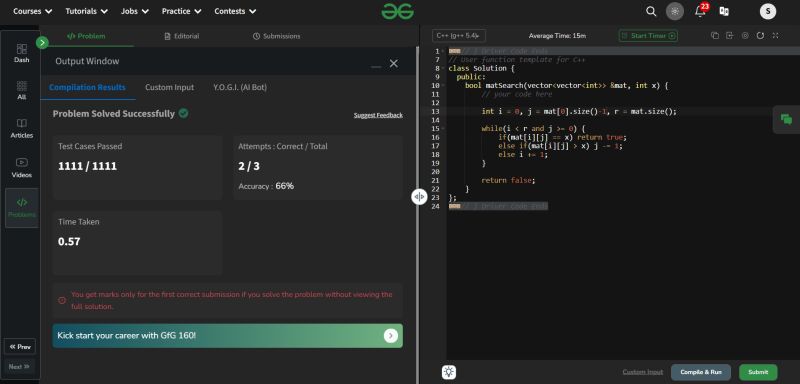Open the S user profile avatar
800x384 pixels.
click(x=768, y=11)
